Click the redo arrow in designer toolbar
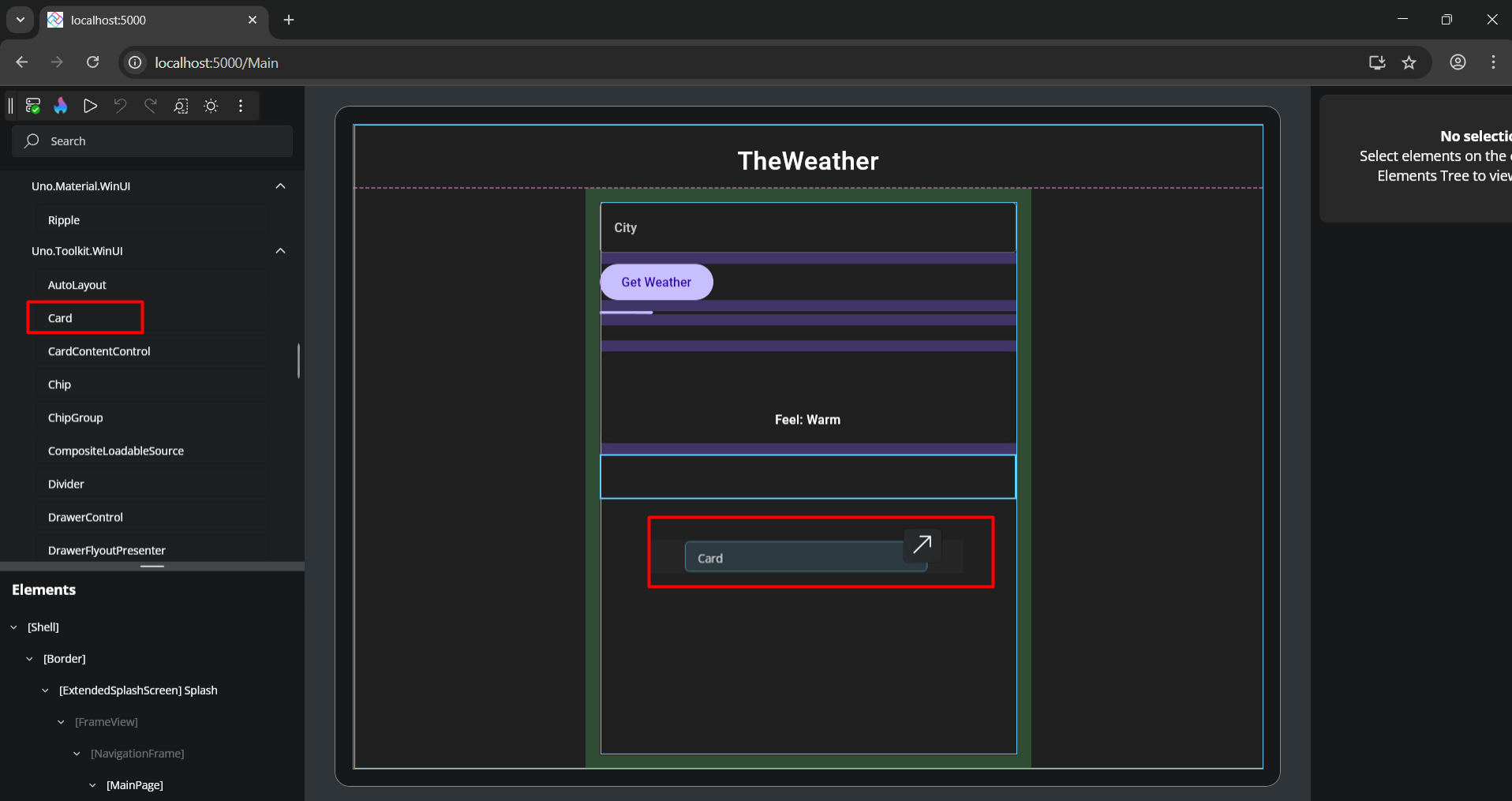Viewport: 1512px width, 801px height. point(151,106)
